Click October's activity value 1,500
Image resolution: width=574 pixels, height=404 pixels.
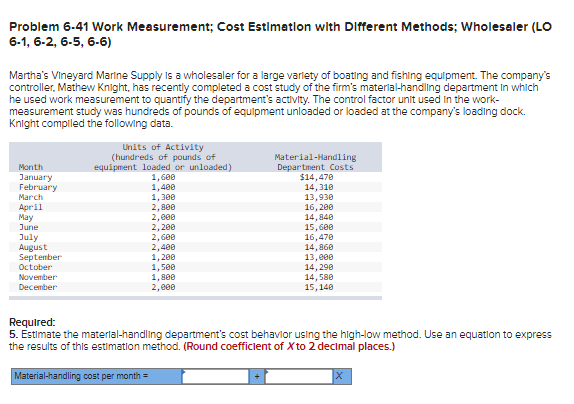163,267
